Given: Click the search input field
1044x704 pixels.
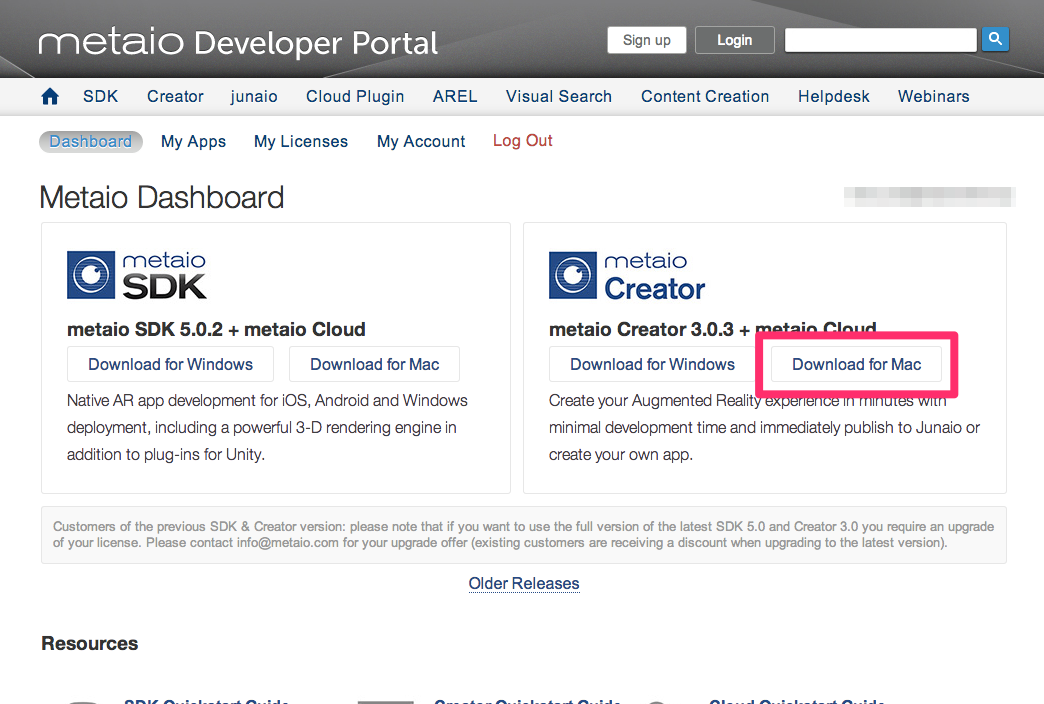Looking at the screenshot, I should [880, 39].
